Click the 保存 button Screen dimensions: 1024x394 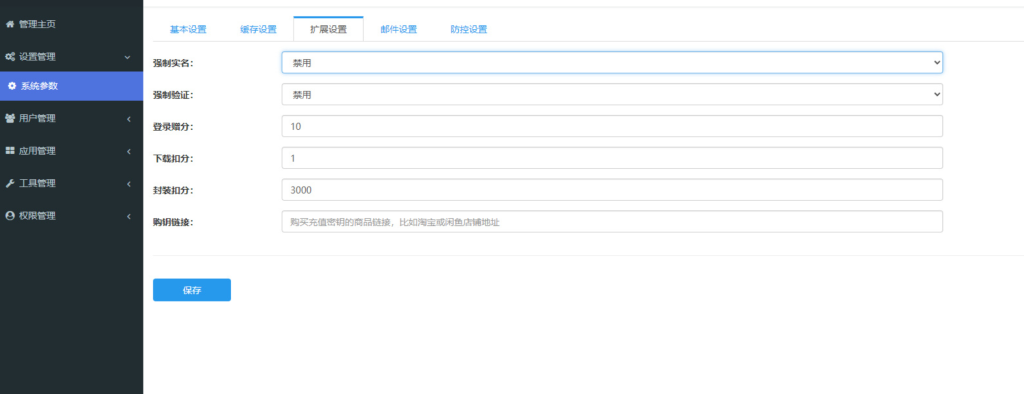pyautogui.click(x=191, y=290)
